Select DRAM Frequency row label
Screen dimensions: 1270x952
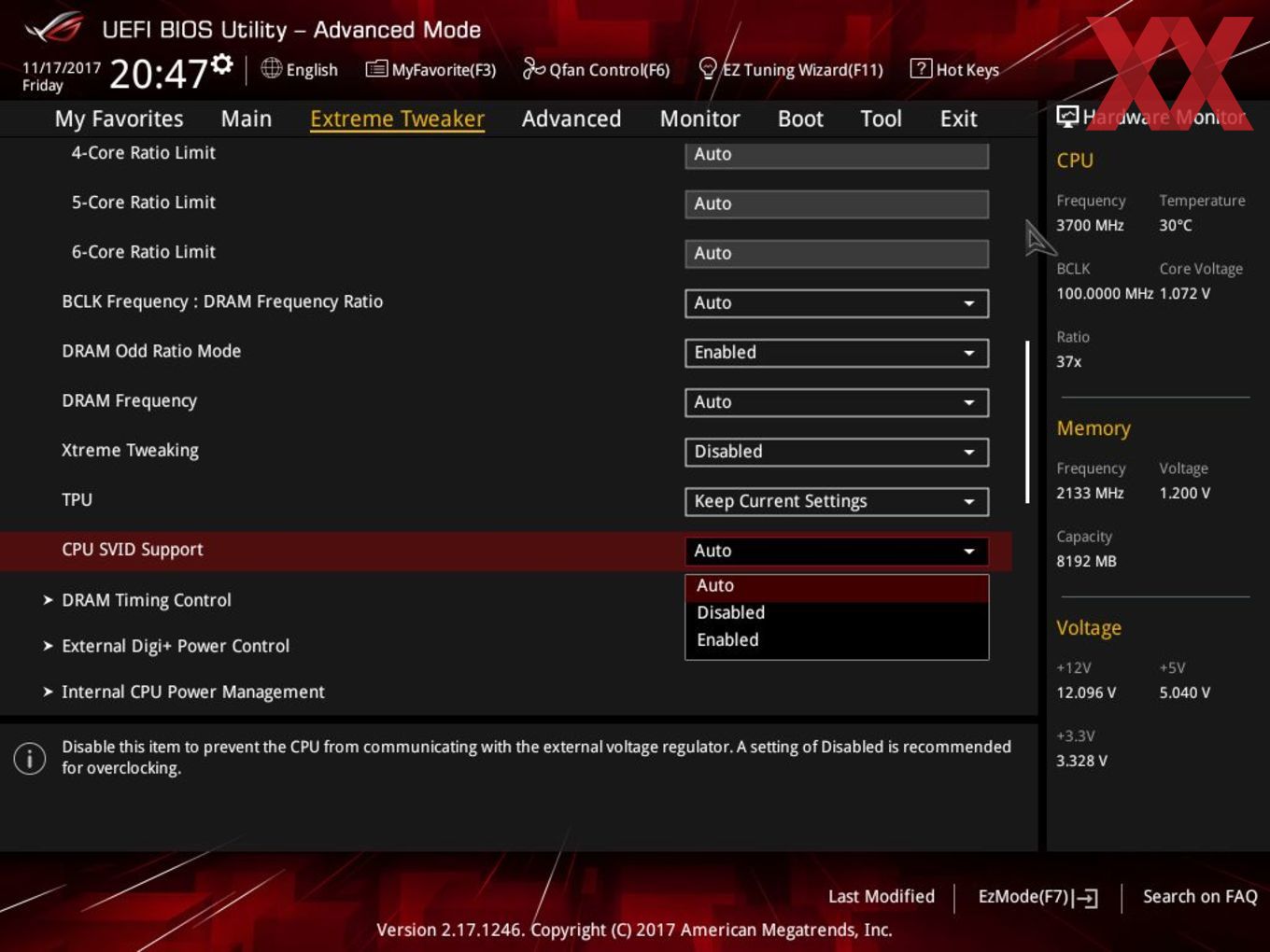129,401
